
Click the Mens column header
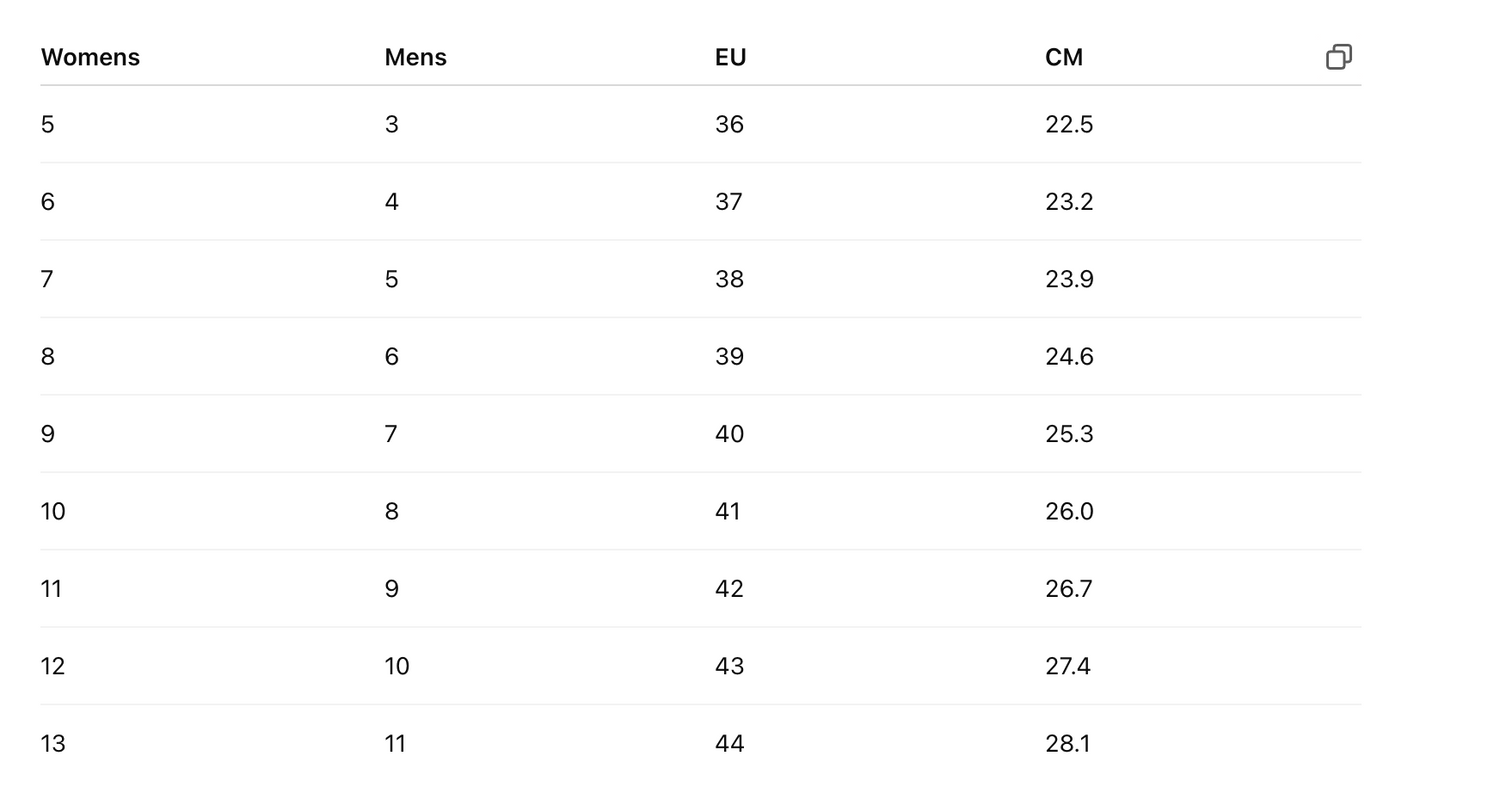[x=415, y=58]
